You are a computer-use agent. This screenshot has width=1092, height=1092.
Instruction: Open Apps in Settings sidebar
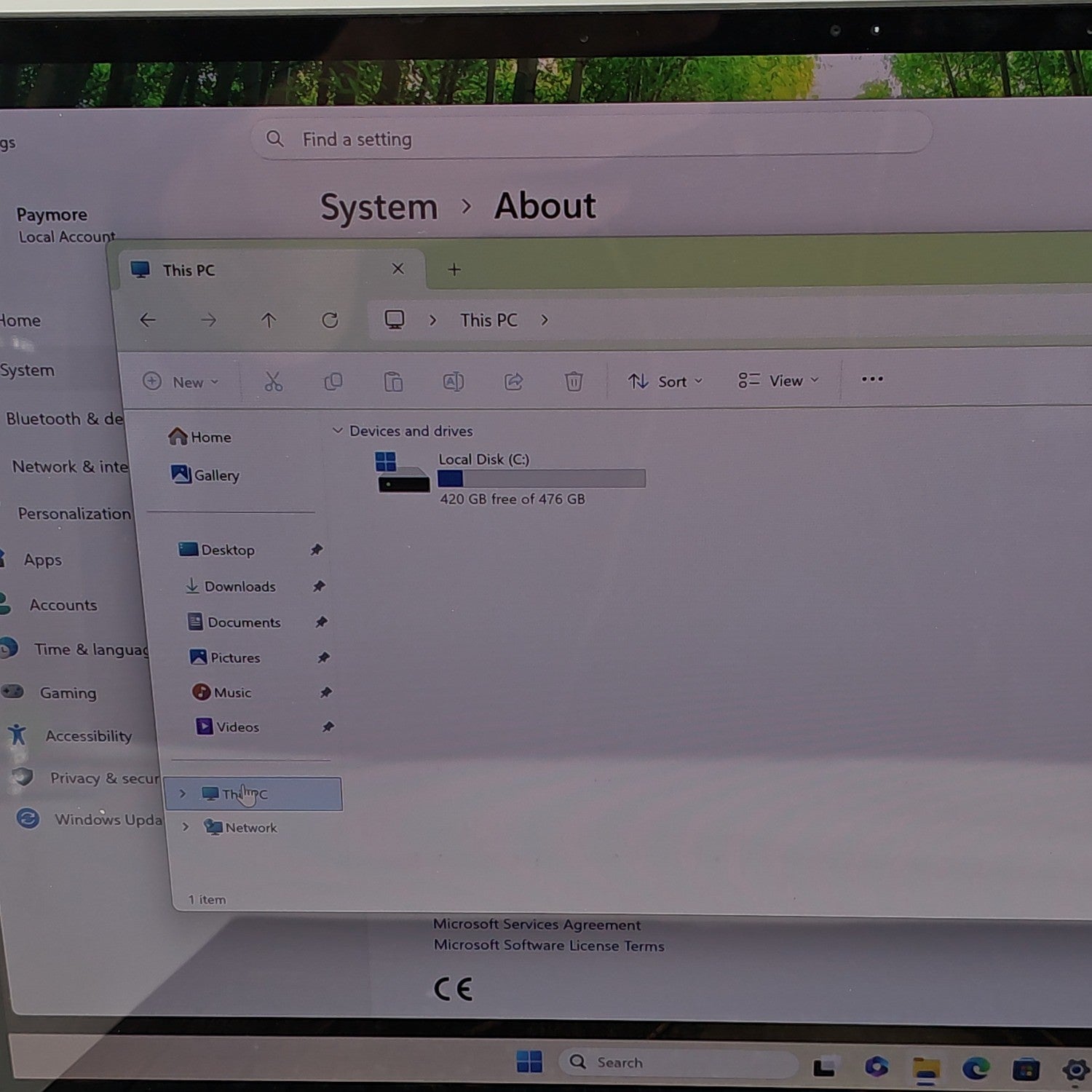tap(43, 560)
